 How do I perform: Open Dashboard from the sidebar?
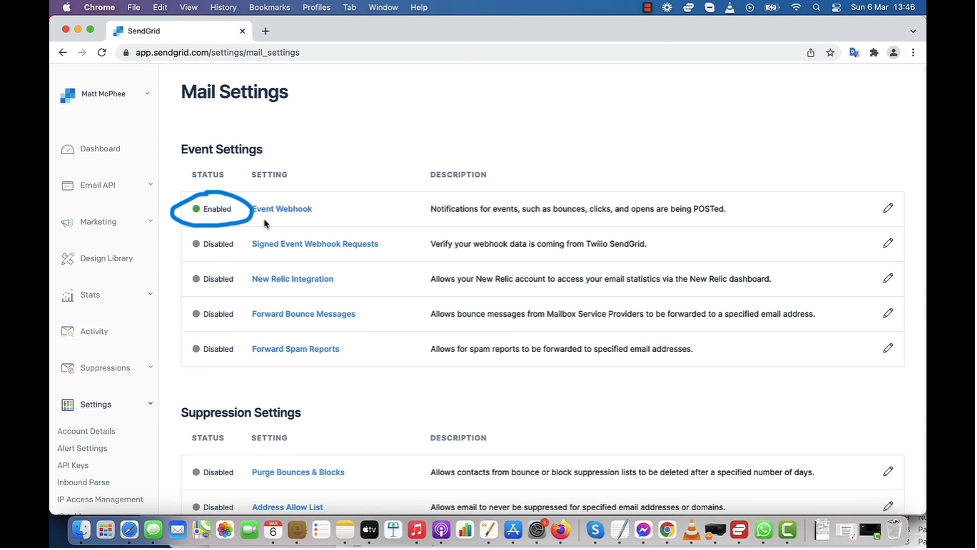pyautogui.click(x=100, y=149)
